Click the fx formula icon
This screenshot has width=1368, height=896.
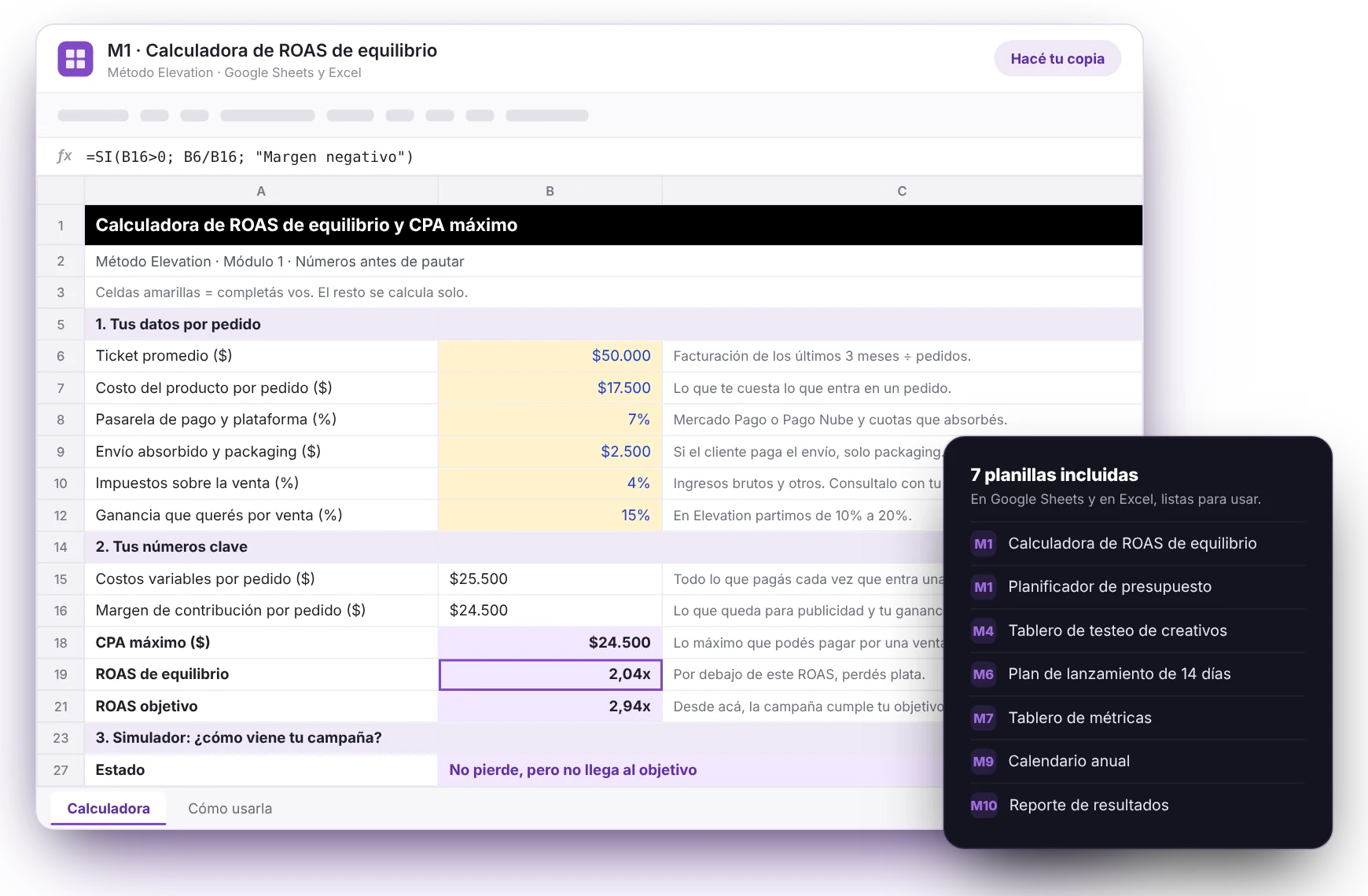tap(64, 156)
